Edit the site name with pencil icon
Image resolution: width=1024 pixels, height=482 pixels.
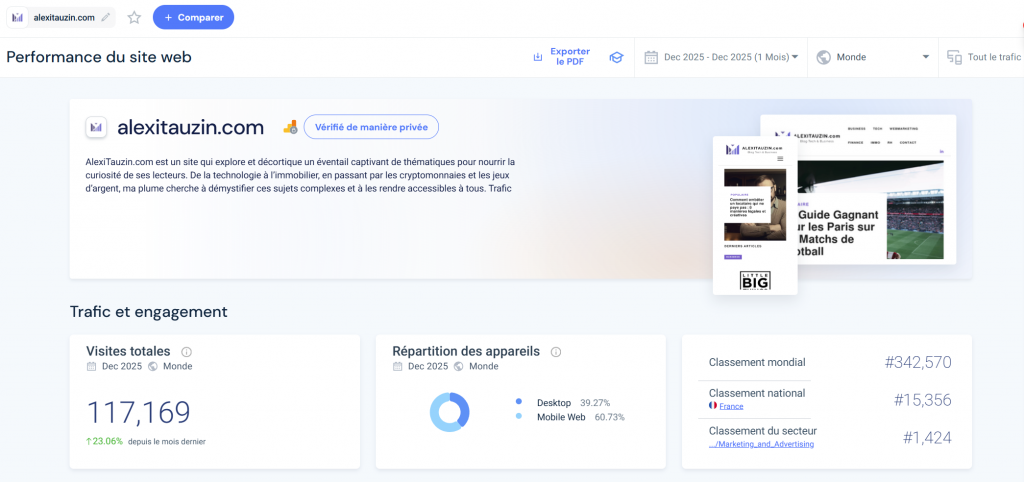tap(106, 18)
